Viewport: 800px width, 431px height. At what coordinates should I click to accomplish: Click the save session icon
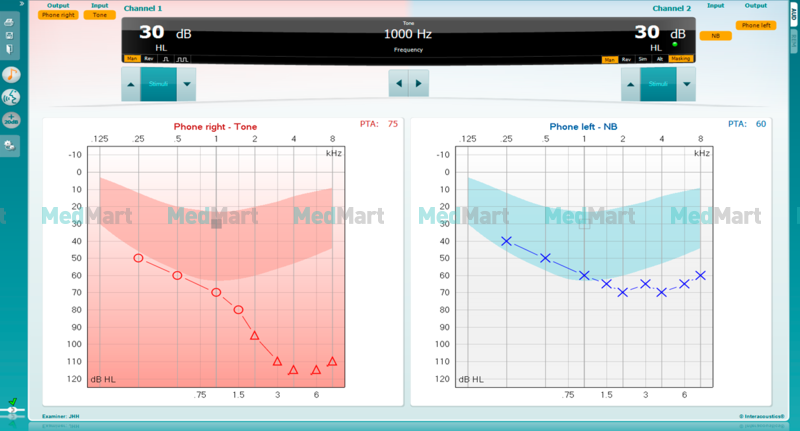(9, 35)
